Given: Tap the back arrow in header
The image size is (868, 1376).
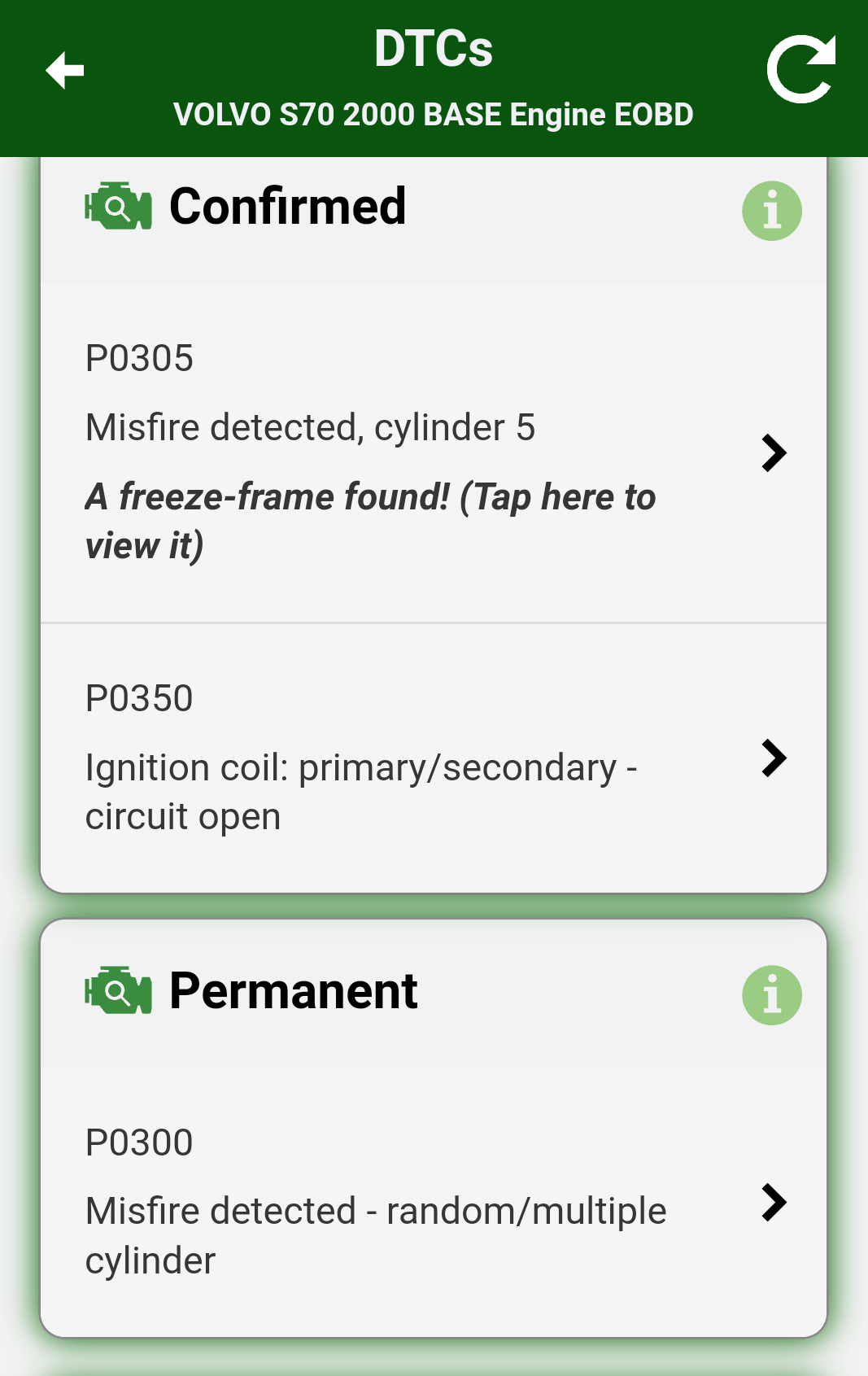Looking at the screenshot, I should point(65,71).
